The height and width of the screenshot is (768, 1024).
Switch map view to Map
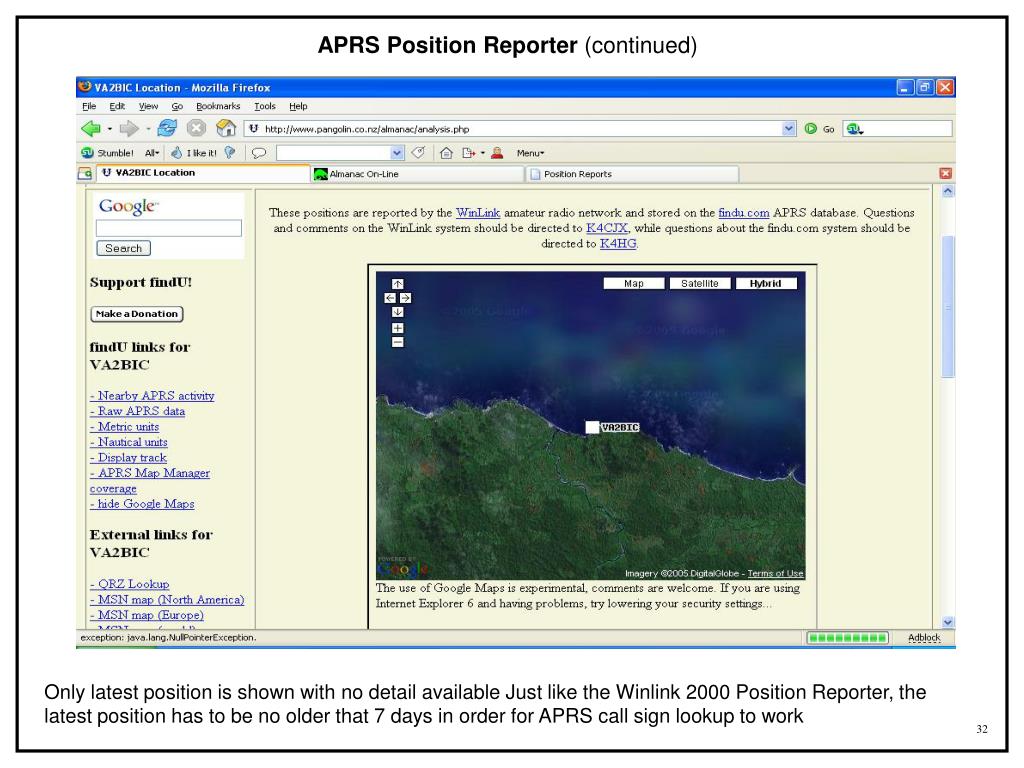tap(633, 283)
